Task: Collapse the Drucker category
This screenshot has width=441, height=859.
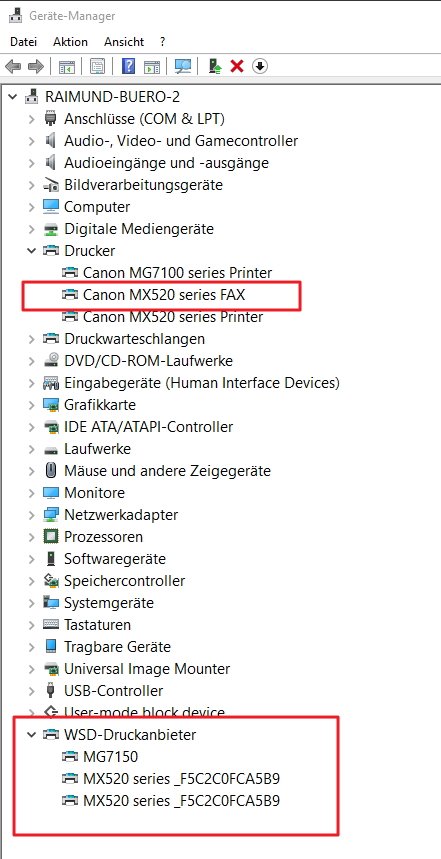Action: coord(31,250)
